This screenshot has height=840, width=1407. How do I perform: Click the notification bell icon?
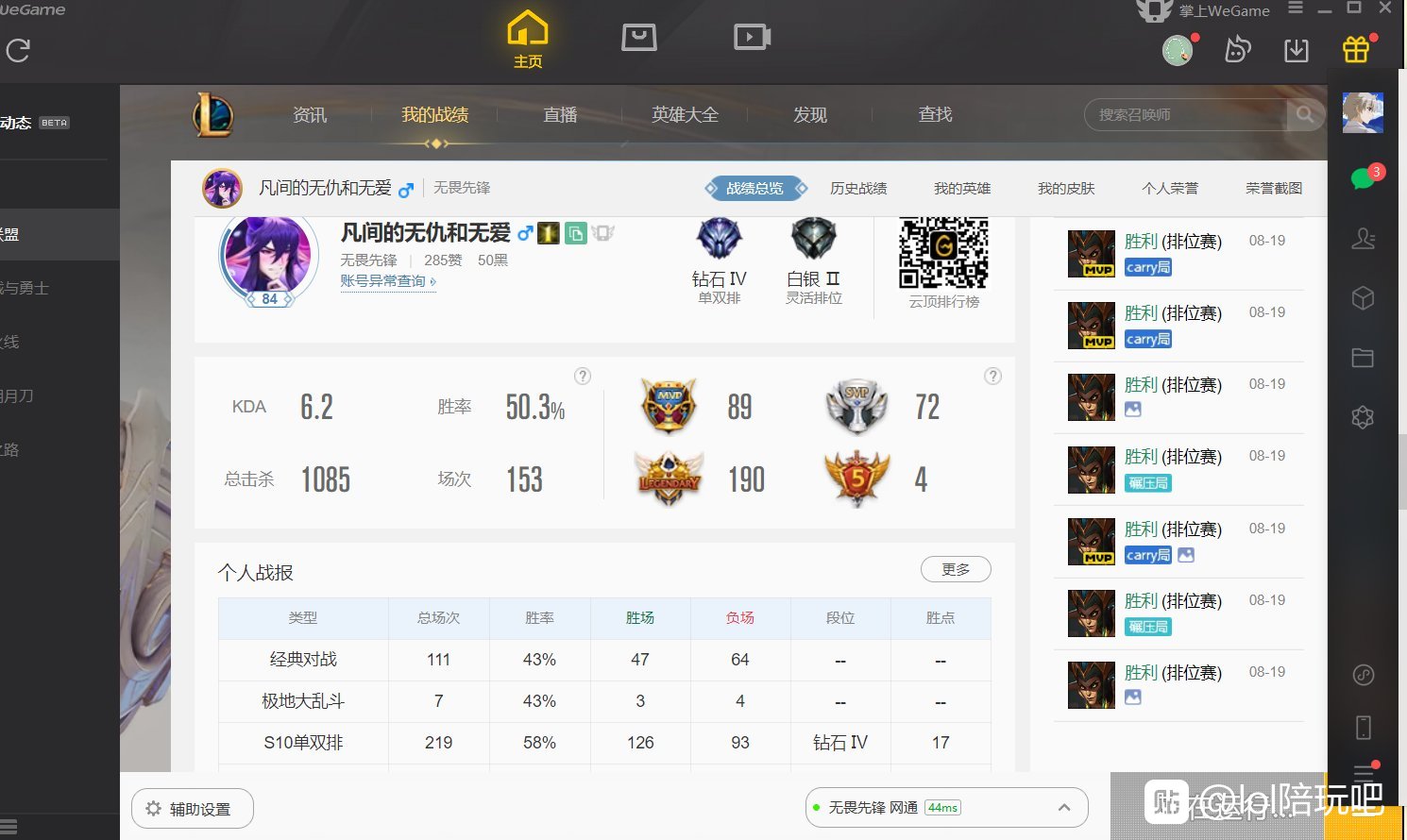1237,50
